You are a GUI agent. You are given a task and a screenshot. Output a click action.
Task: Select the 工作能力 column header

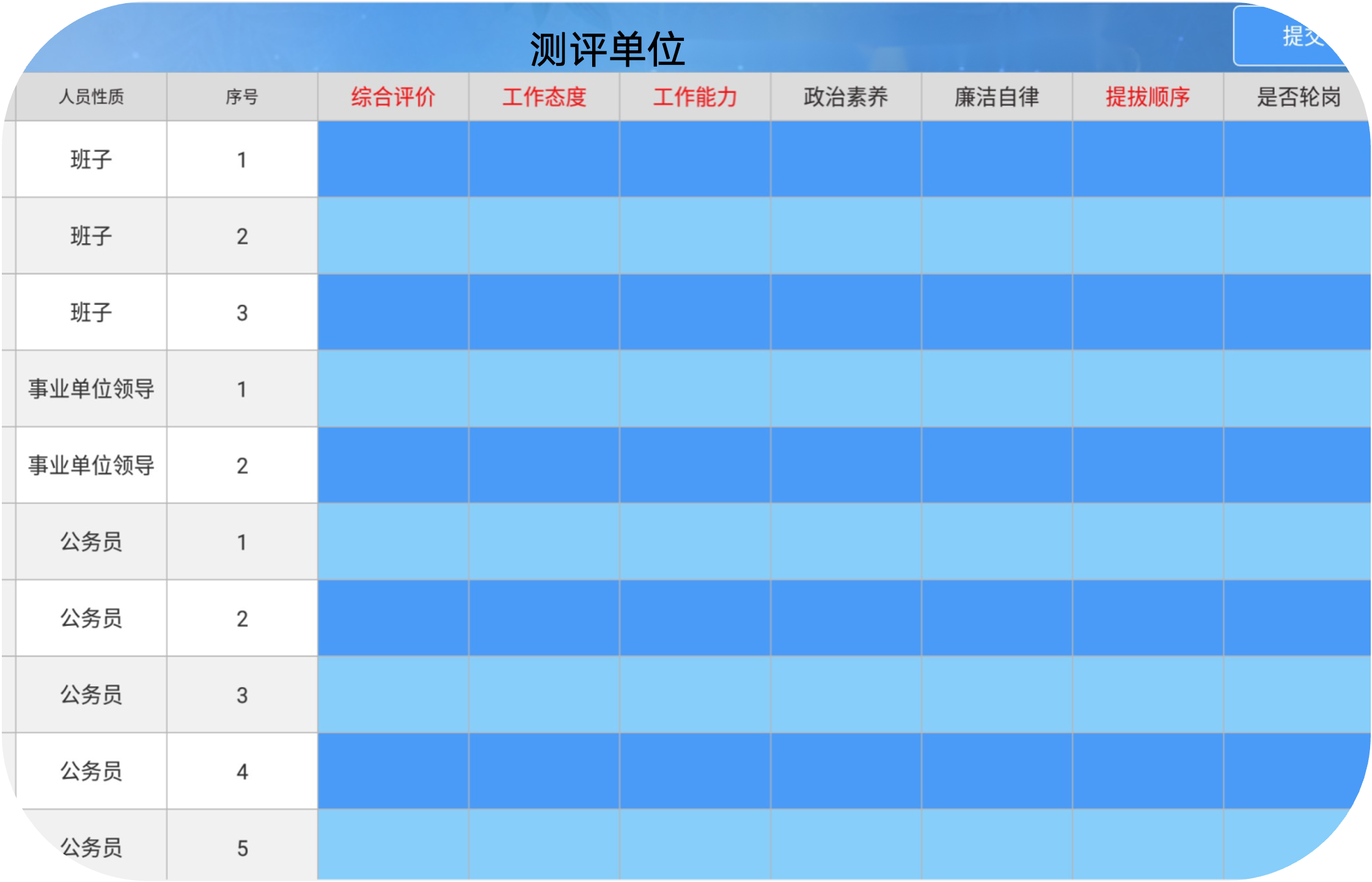pyautogui.click(x=695, y=97)
